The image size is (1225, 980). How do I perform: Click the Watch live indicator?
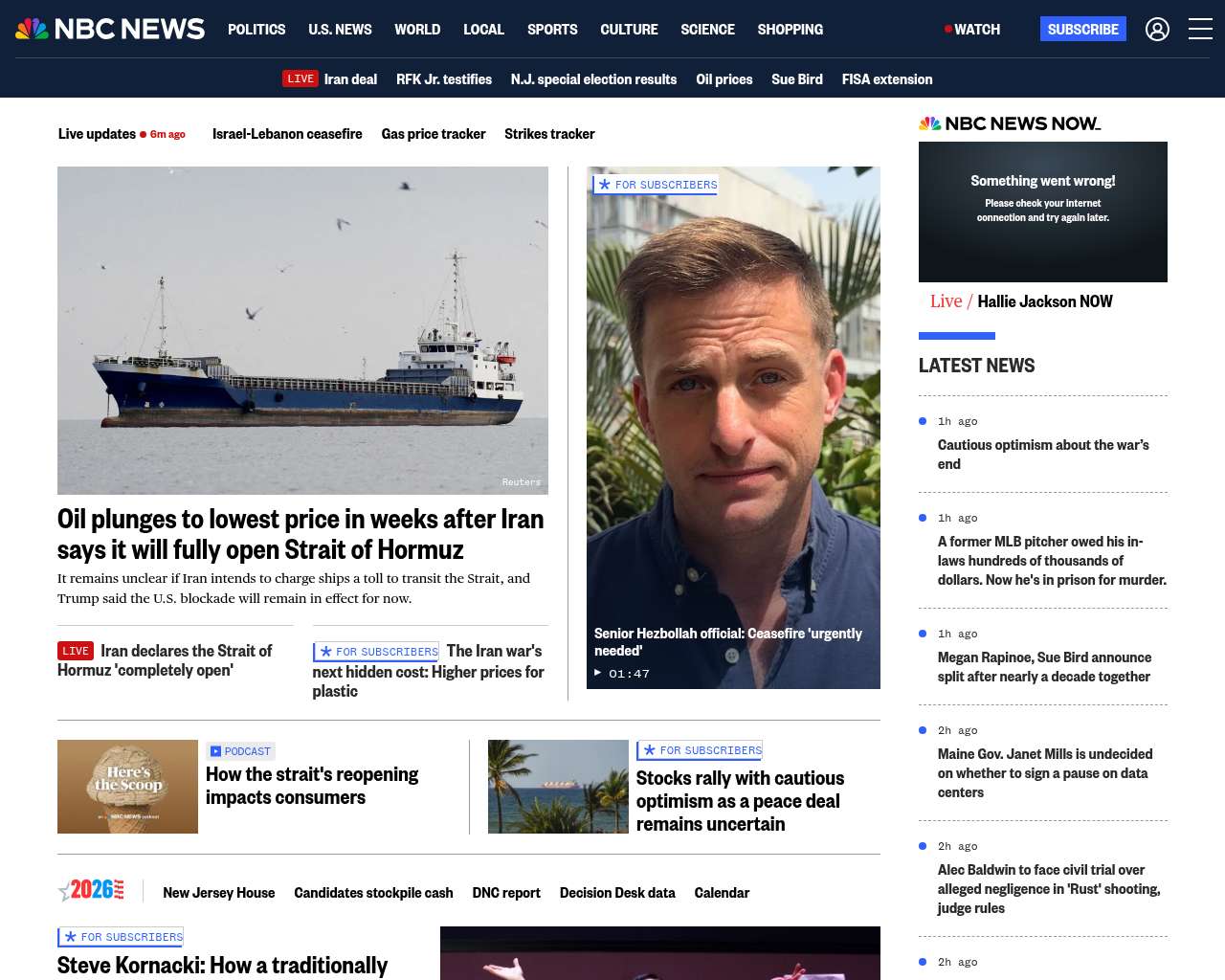(972, 30)
